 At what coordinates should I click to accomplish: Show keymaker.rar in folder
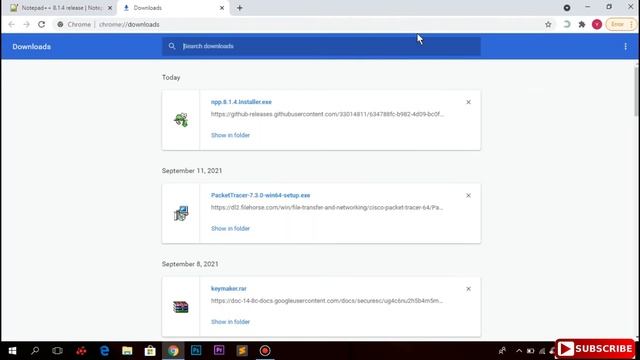(x=230, y=322)
